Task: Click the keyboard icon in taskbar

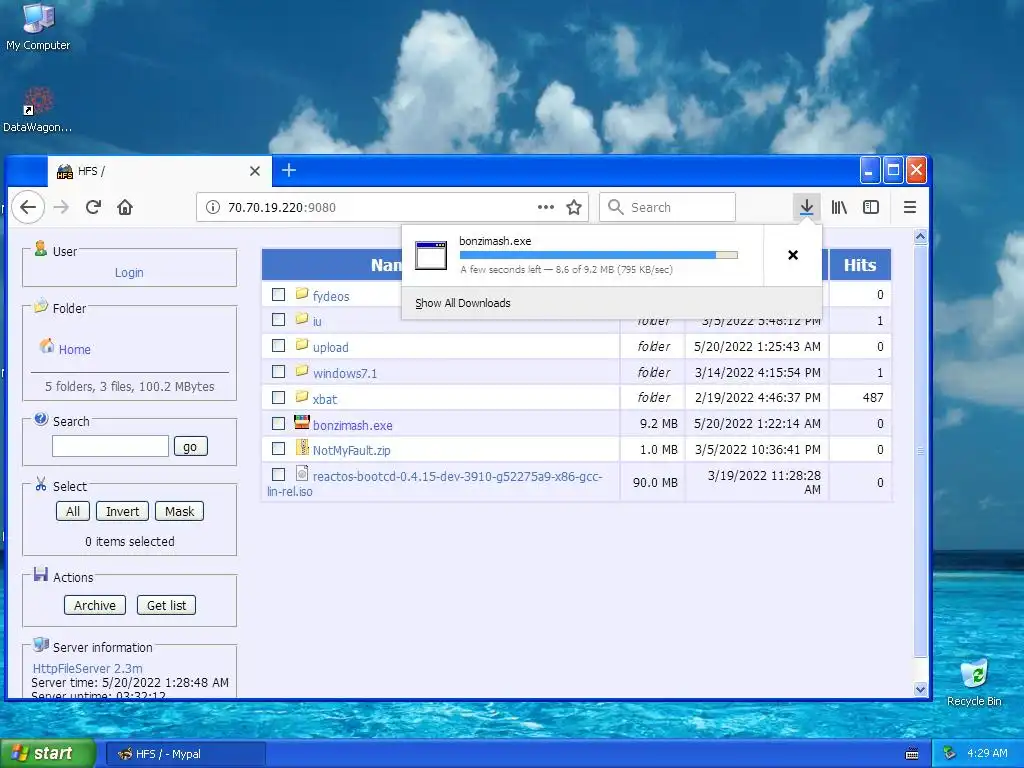Action: click(912, 754)
